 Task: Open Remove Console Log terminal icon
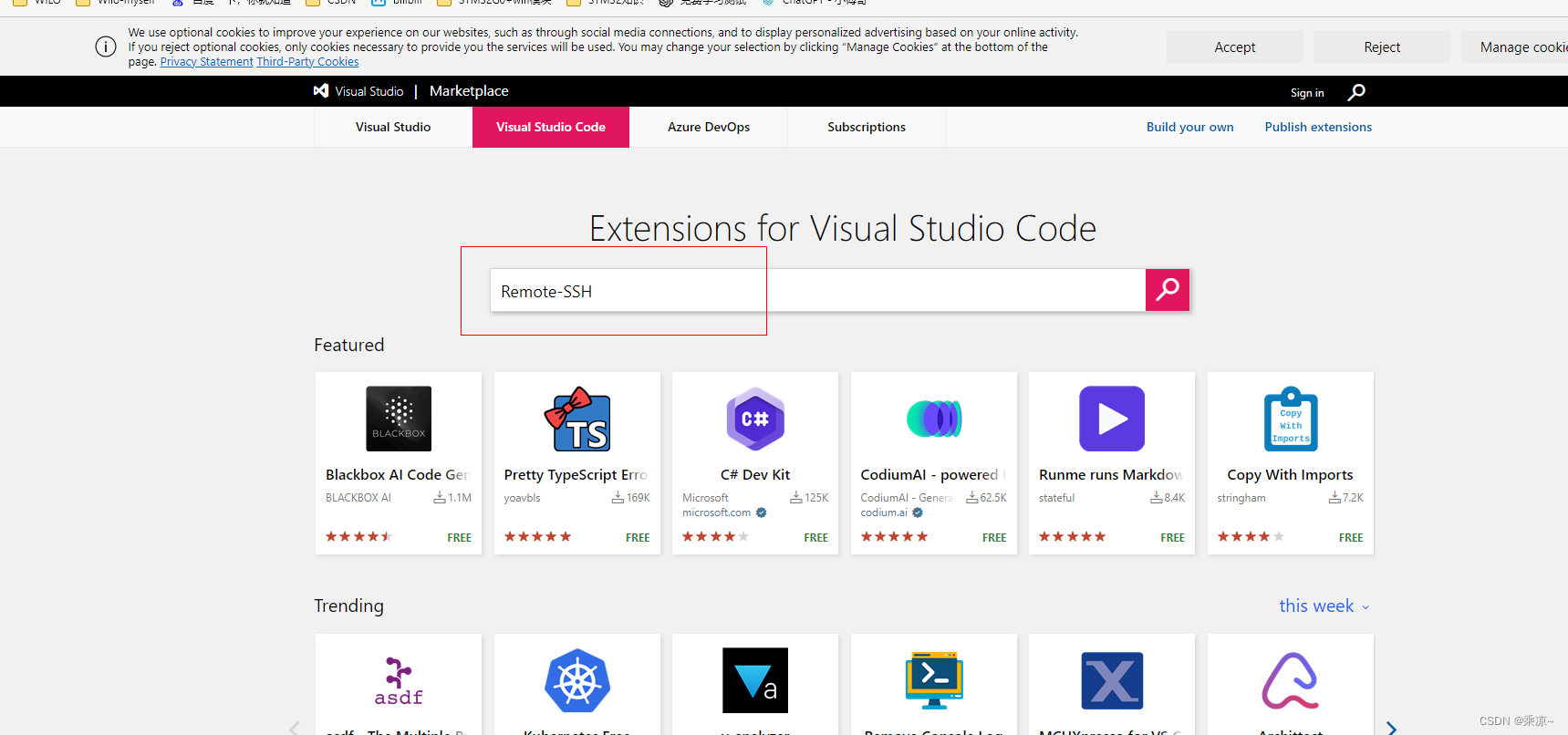coord(934,680)
